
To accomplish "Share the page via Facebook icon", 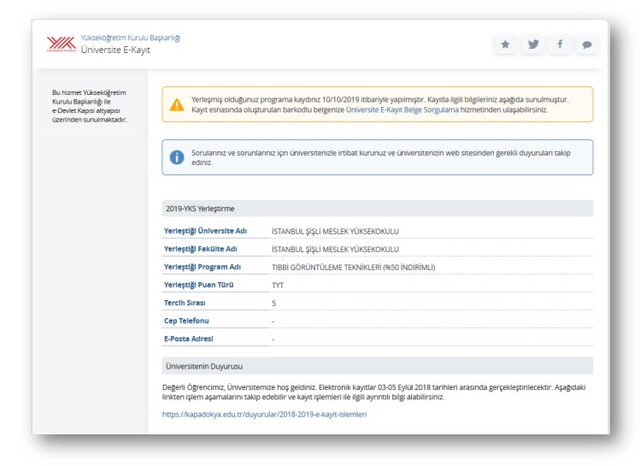I will (560, 44).
